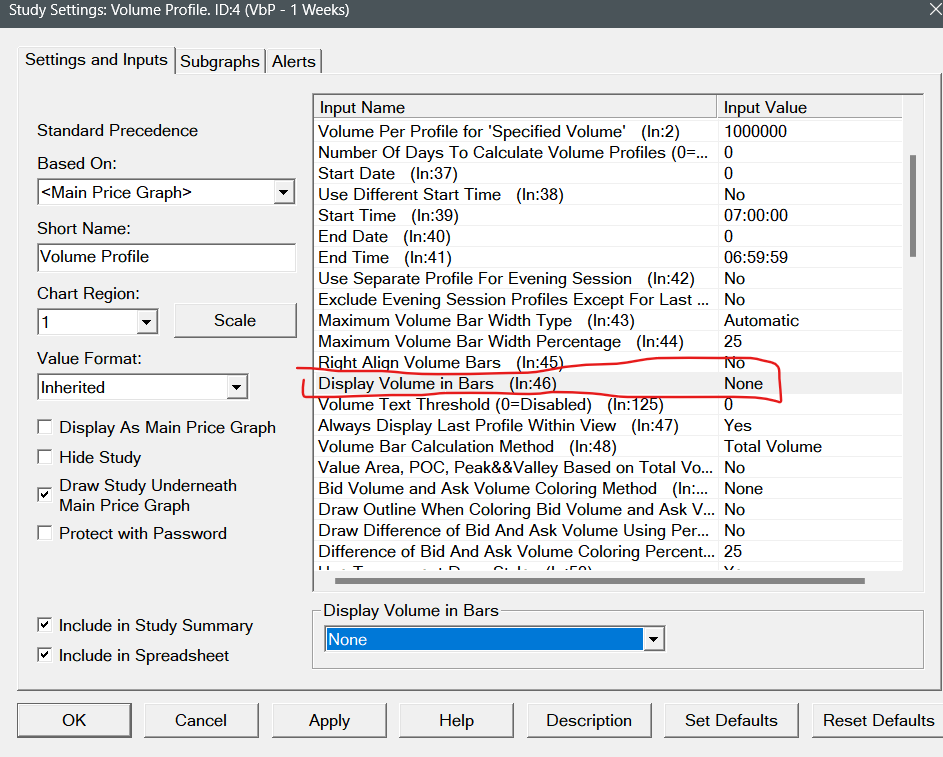The image size is (943, 757).
Task: Click the 07:00:00 start time value
Action: click(x=756, y=216)
